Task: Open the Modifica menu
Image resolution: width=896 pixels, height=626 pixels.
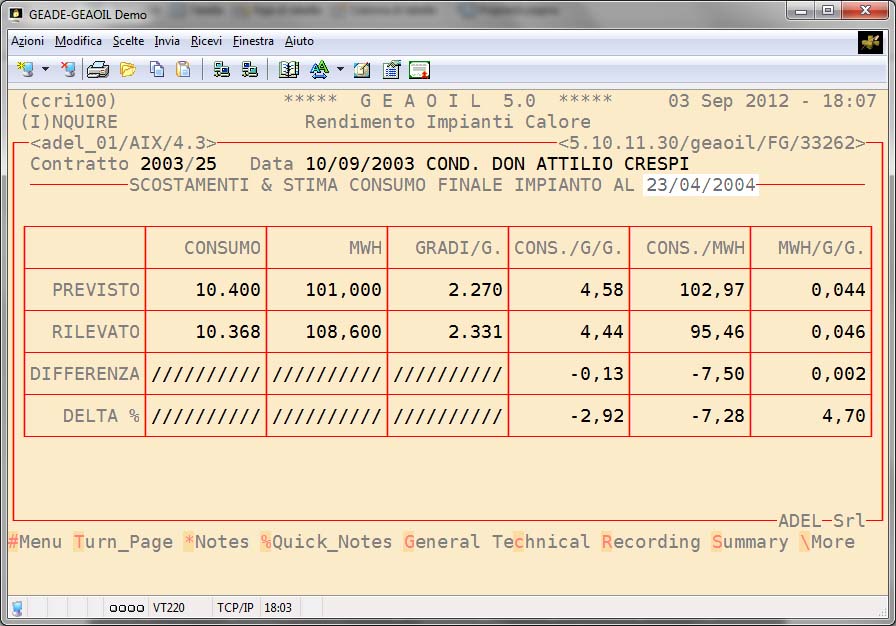Action: tap(78, 41)
